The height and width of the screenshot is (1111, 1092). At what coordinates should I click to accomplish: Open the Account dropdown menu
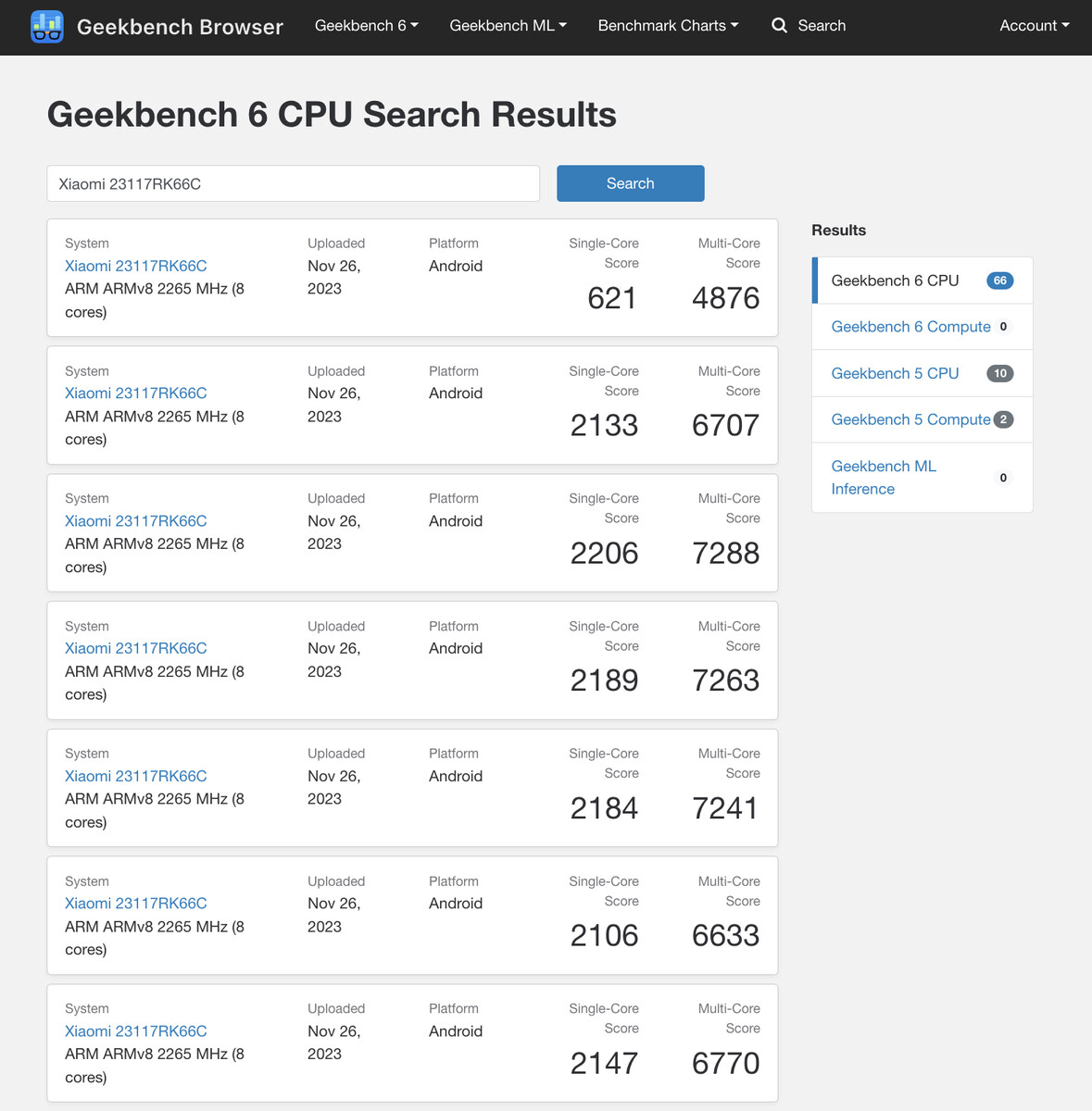point(1035,26)
